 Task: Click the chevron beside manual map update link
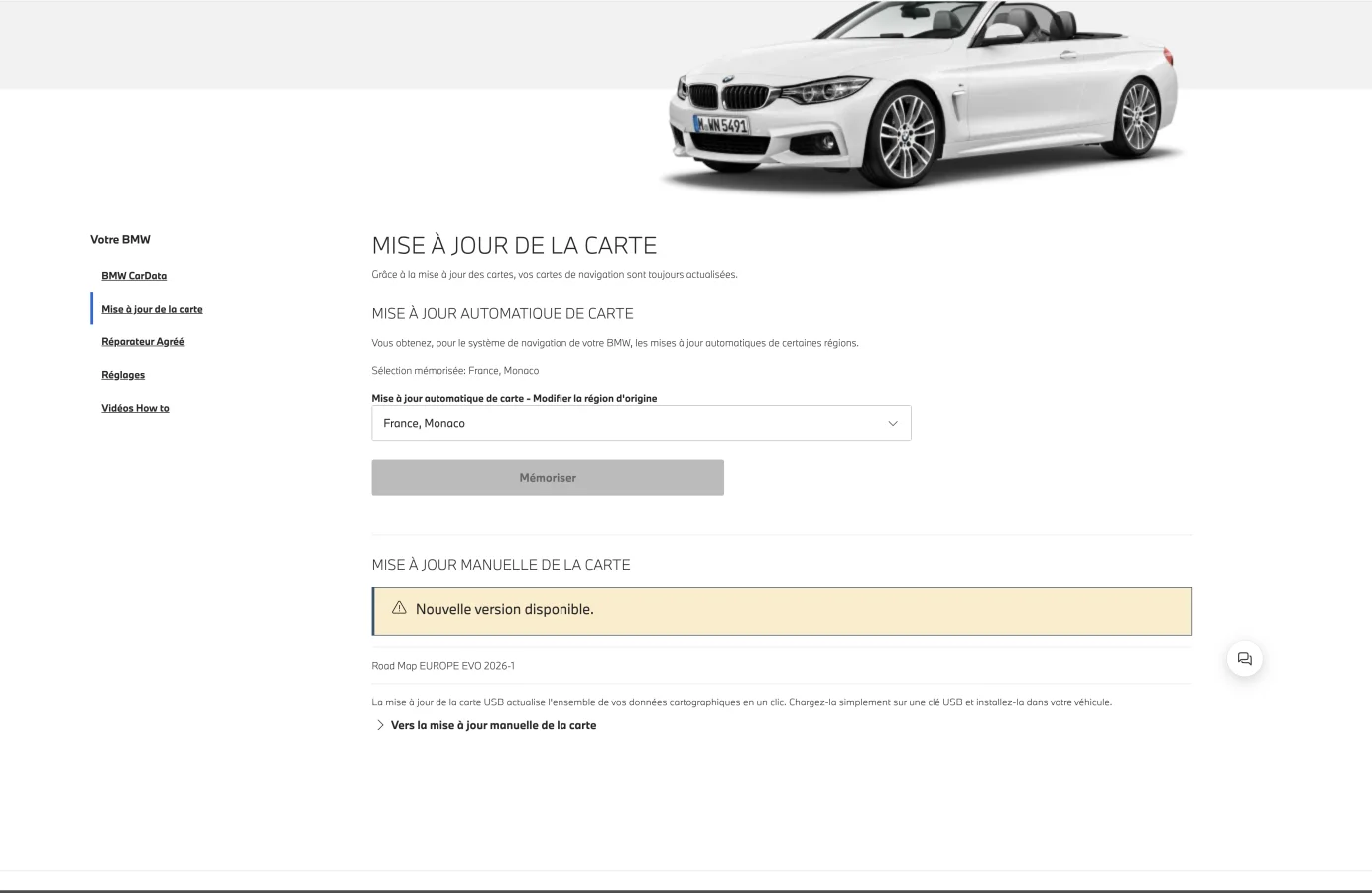click(x=380, y=725)
